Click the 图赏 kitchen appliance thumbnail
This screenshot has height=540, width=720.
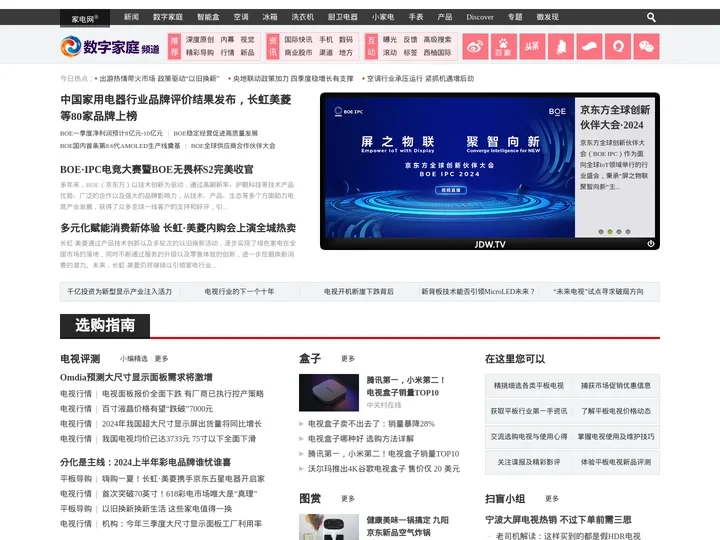click(x=329, y=527)
